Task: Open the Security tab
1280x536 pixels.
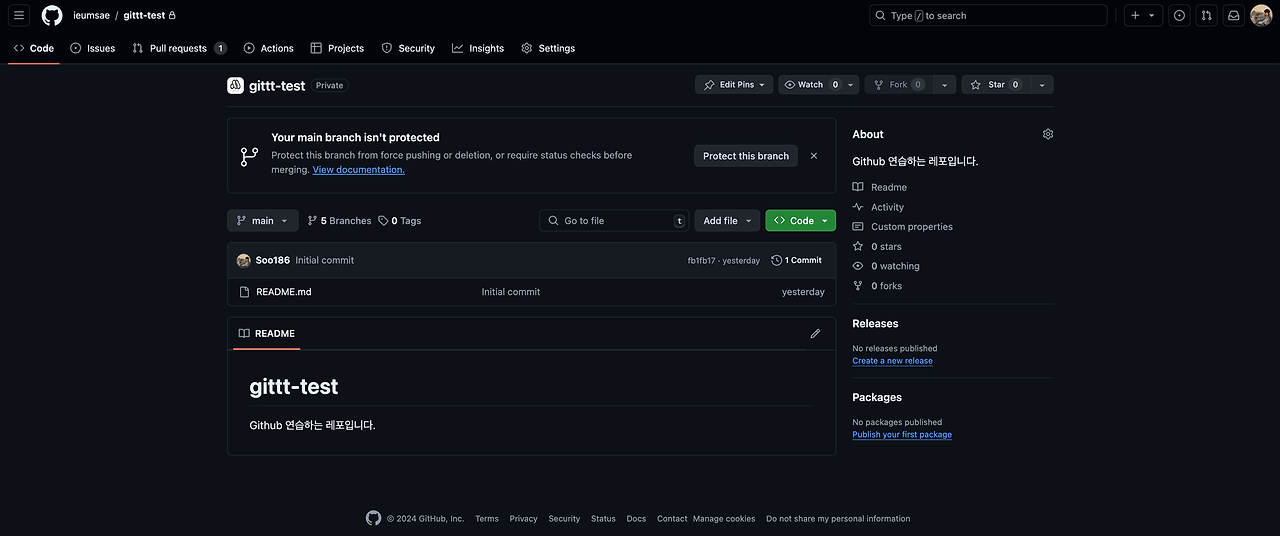Action: click(408, 48)
